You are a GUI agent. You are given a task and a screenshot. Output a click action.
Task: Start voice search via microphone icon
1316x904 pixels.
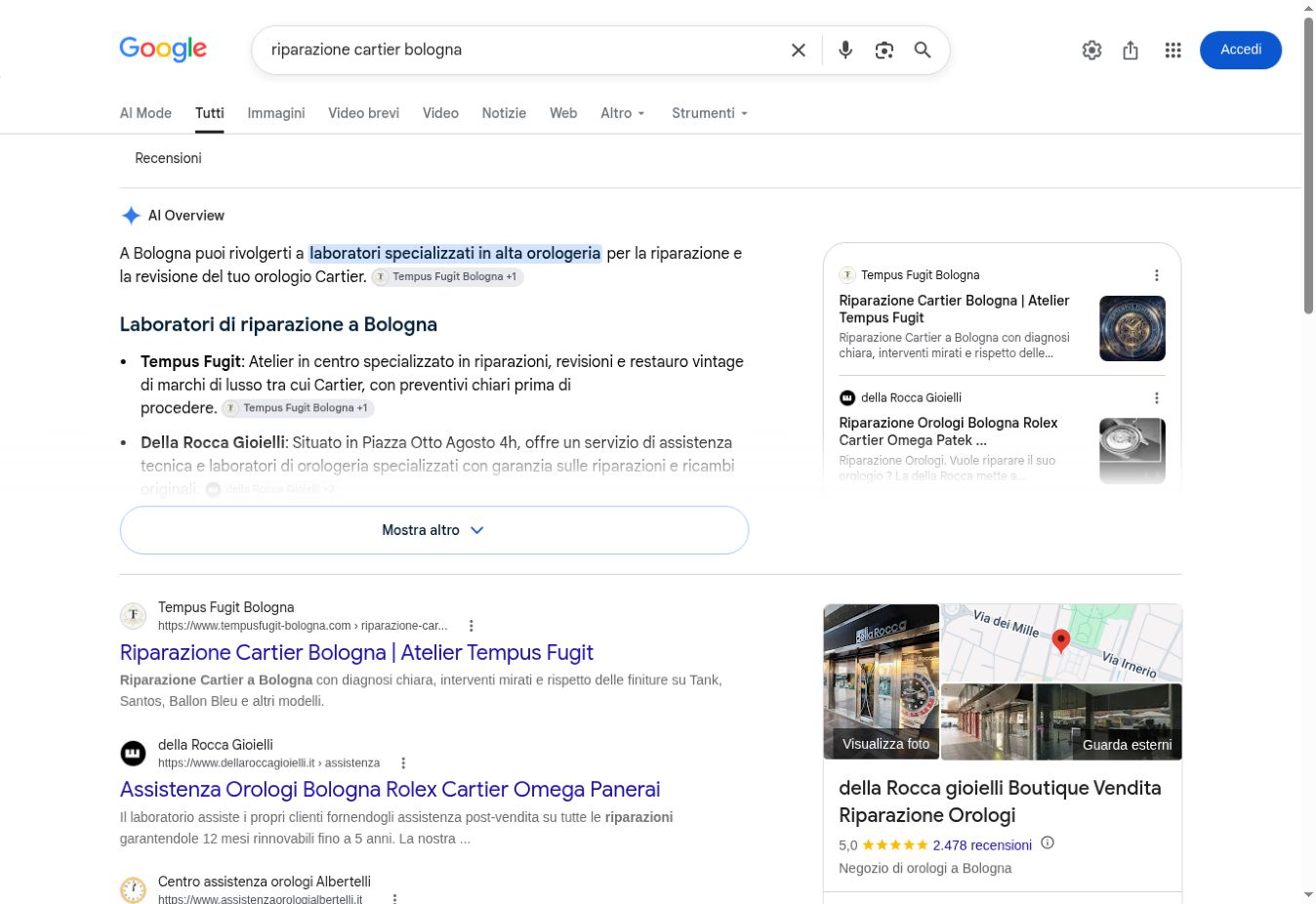(x=845, y=50)
